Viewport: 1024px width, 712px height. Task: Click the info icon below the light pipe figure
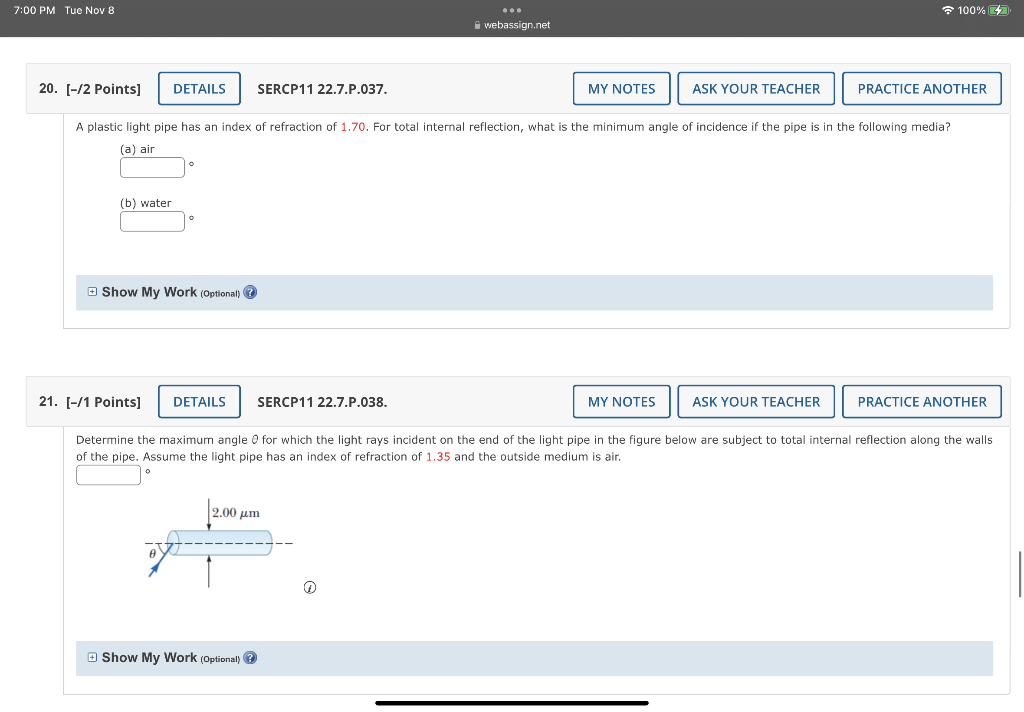point(310,587)
